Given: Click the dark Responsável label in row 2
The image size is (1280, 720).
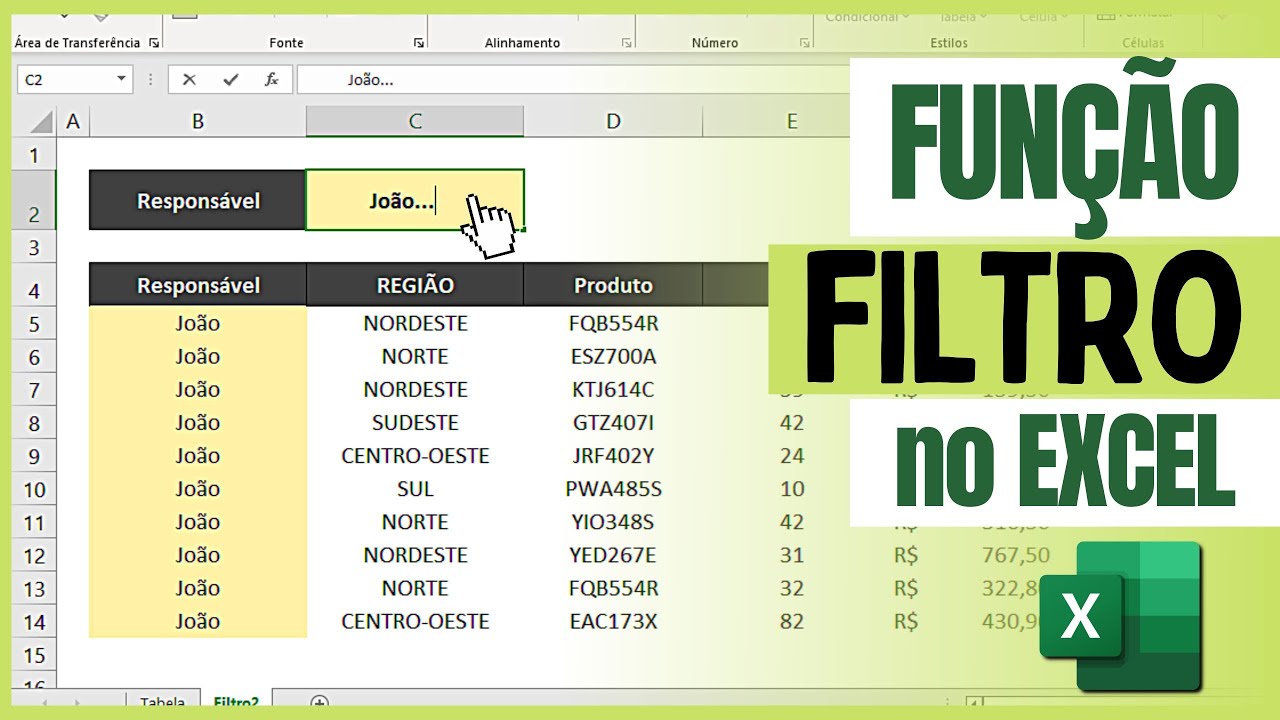Looking at the screenshot, I should pos(198,200).
